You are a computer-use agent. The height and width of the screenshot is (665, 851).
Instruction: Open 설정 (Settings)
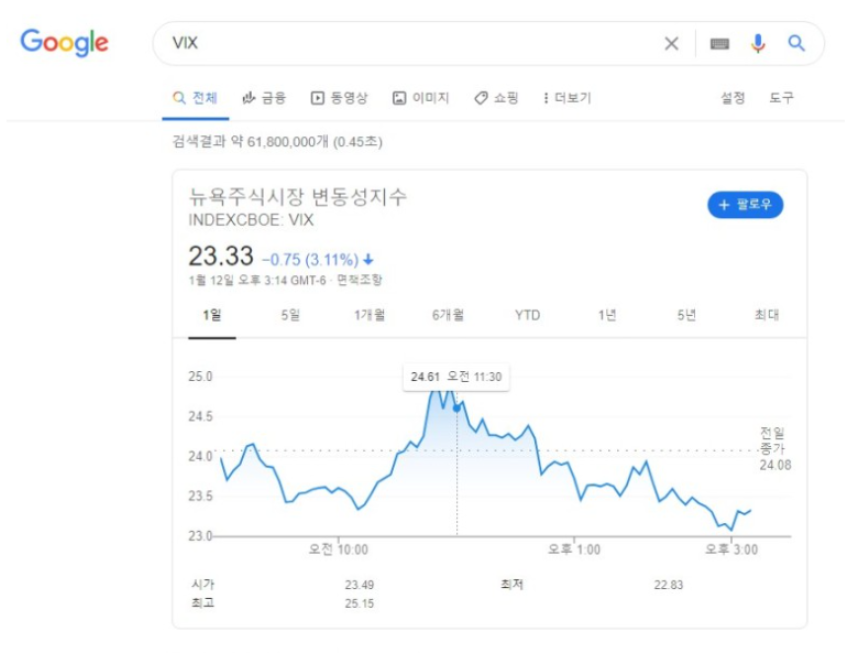pos(733,98)
